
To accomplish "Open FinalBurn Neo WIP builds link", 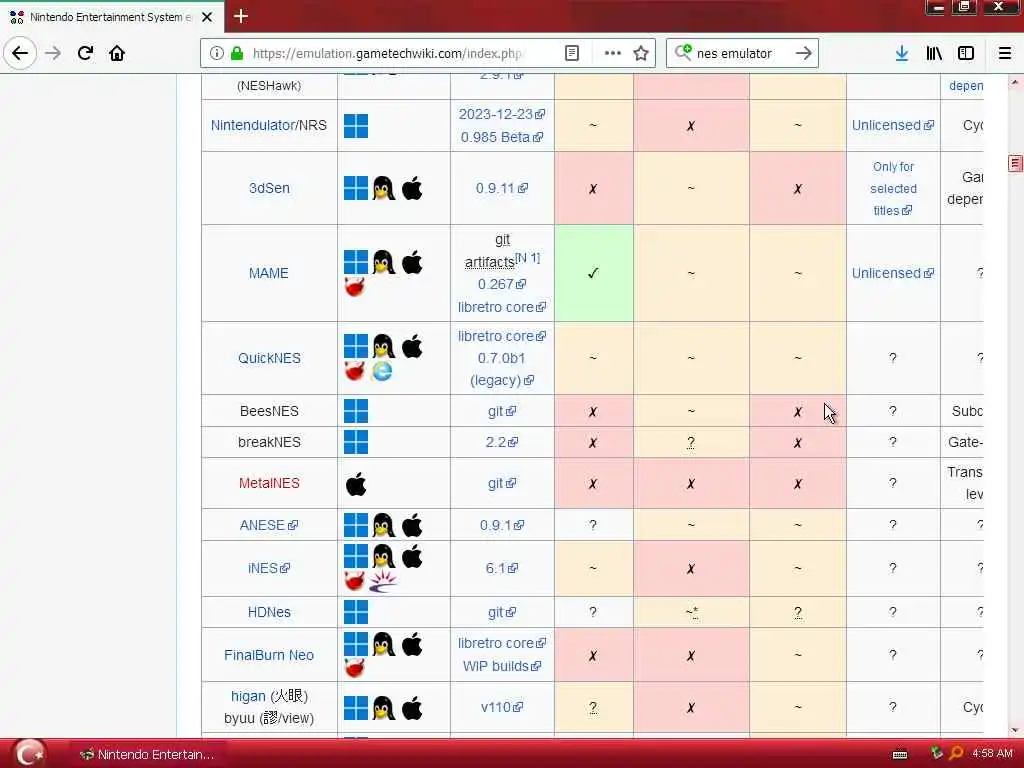I will tap(502, 666).
